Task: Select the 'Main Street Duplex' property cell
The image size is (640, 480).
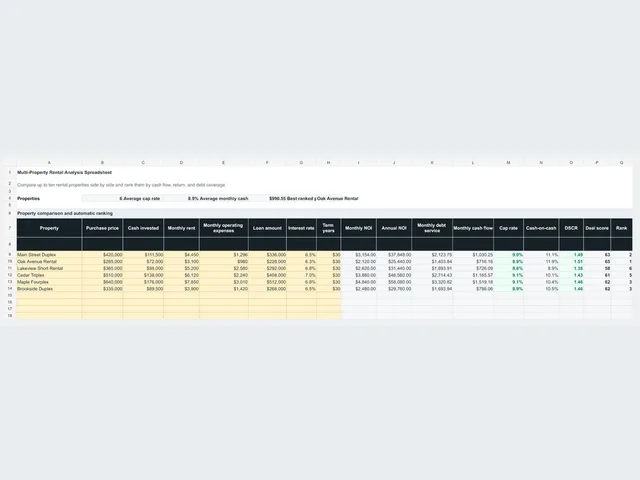Action: click(x=49, y=255)
